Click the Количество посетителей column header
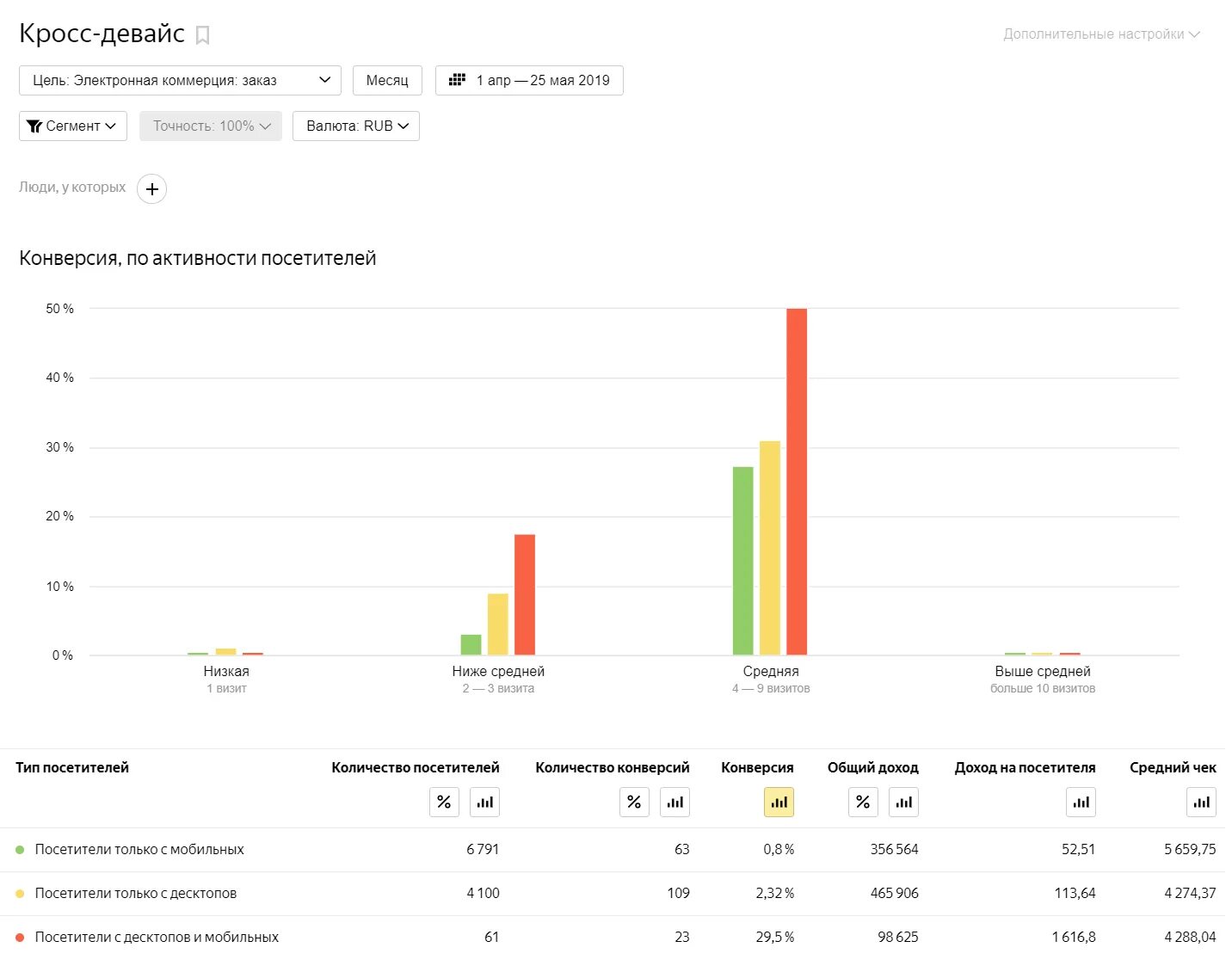Screen dimensions: 1232x972 416,767
